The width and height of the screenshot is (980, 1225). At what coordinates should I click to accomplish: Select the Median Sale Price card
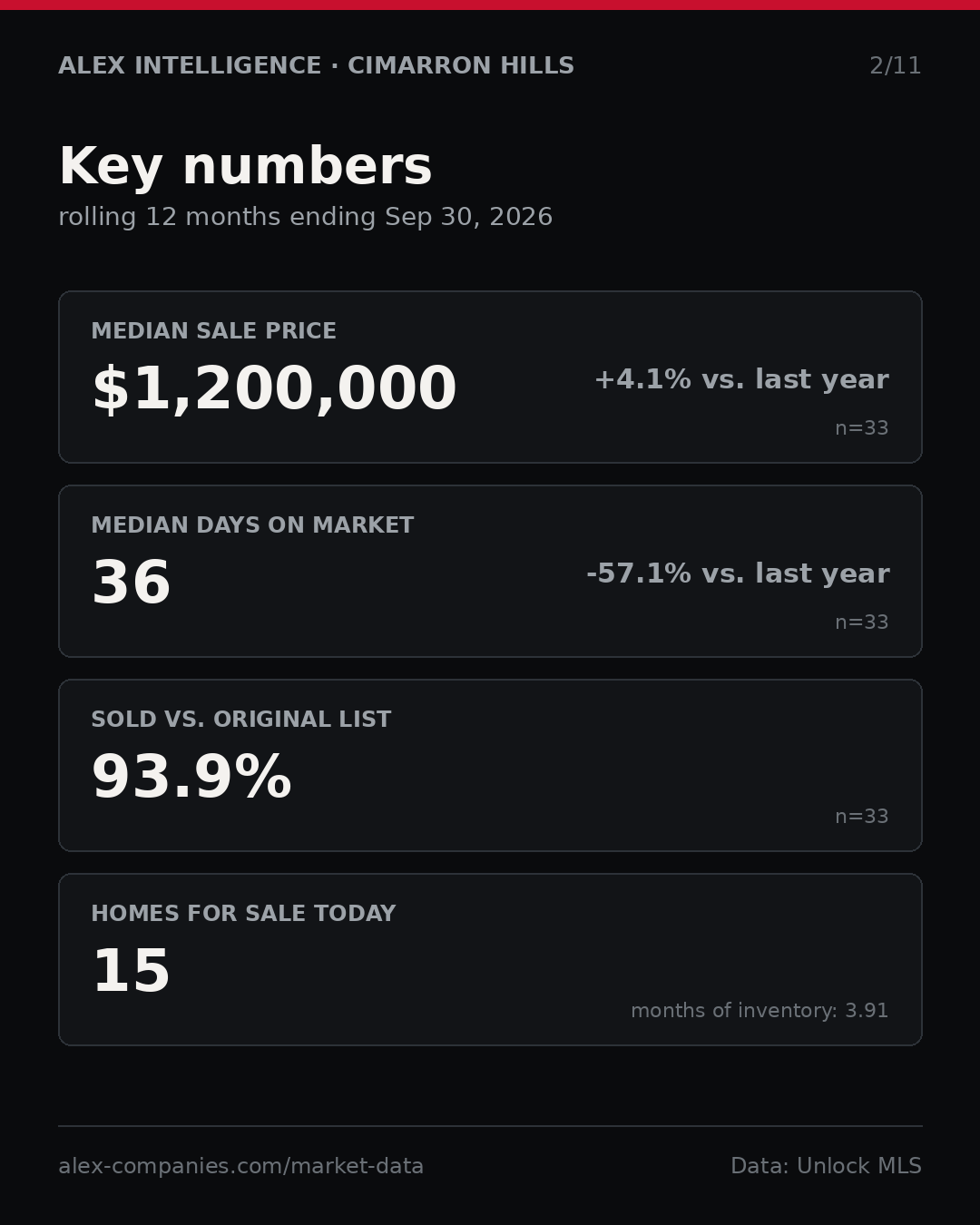click(x=490, y=377)
